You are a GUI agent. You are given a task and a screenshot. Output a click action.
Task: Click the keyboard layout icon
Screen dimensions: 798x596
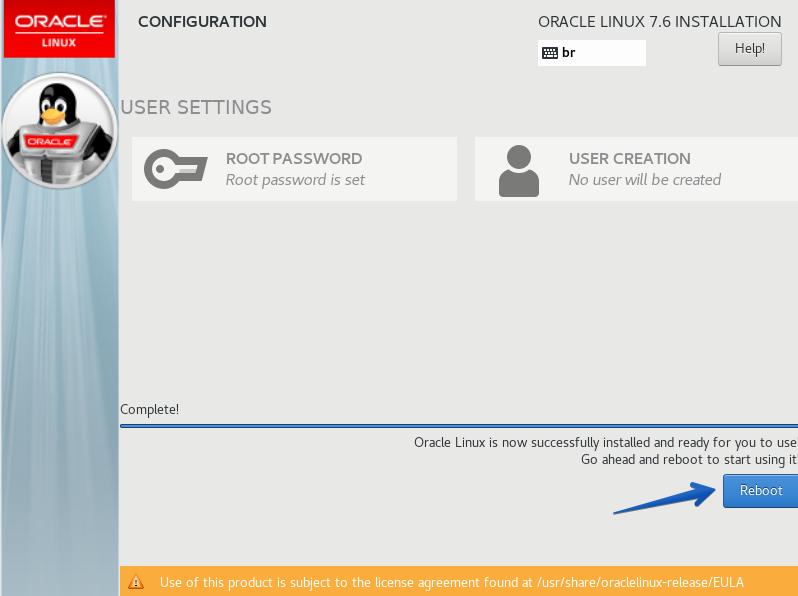[x=549, y=53]
